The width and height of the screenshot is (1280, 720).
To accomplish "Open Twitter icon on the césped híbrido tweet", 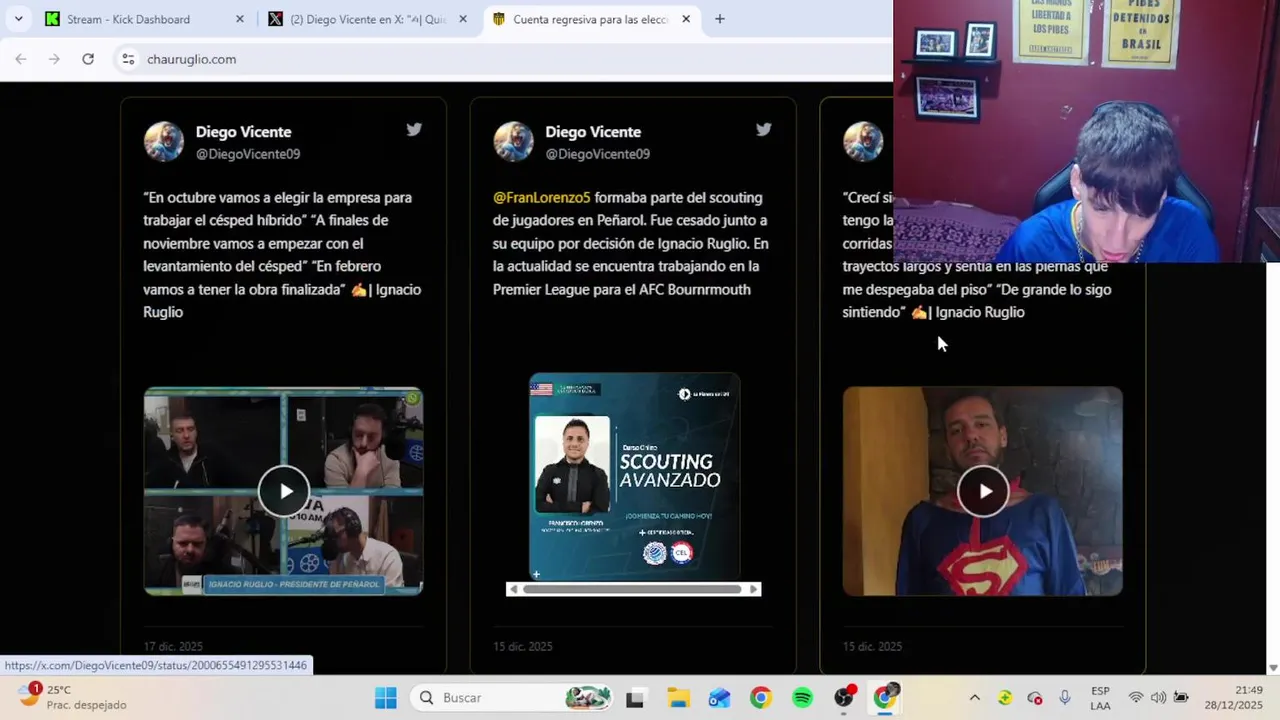I will (414, 129).
